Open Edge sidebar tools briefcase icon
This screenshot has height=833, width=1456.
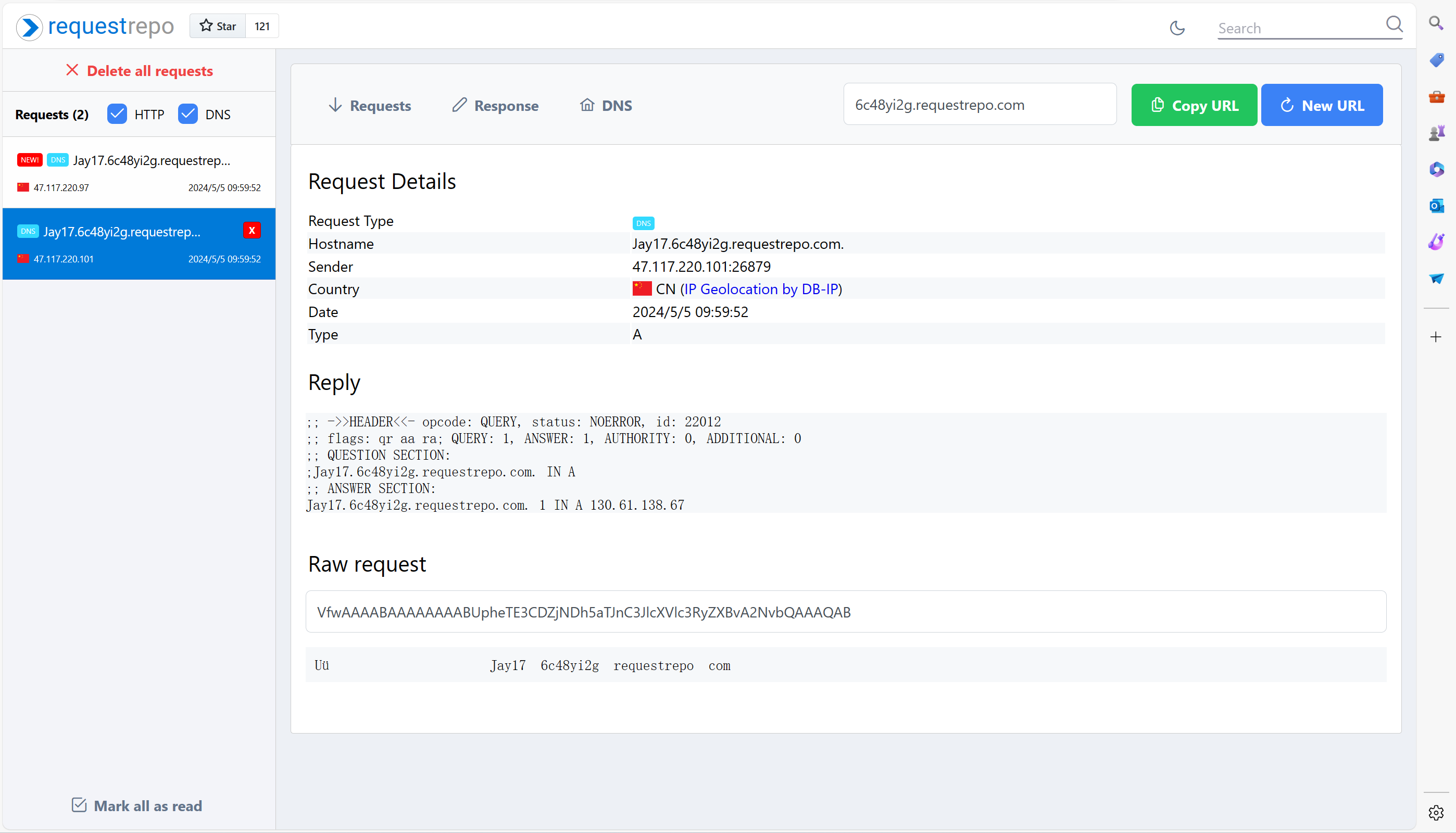(x=1436, y=96)
